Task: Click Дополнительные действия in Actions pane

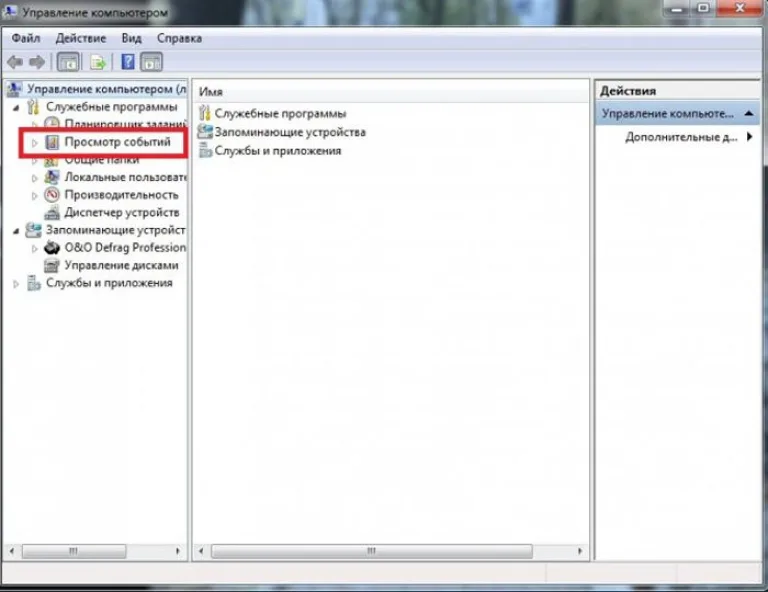Action: pyautogui.click(x=681, y=137)
